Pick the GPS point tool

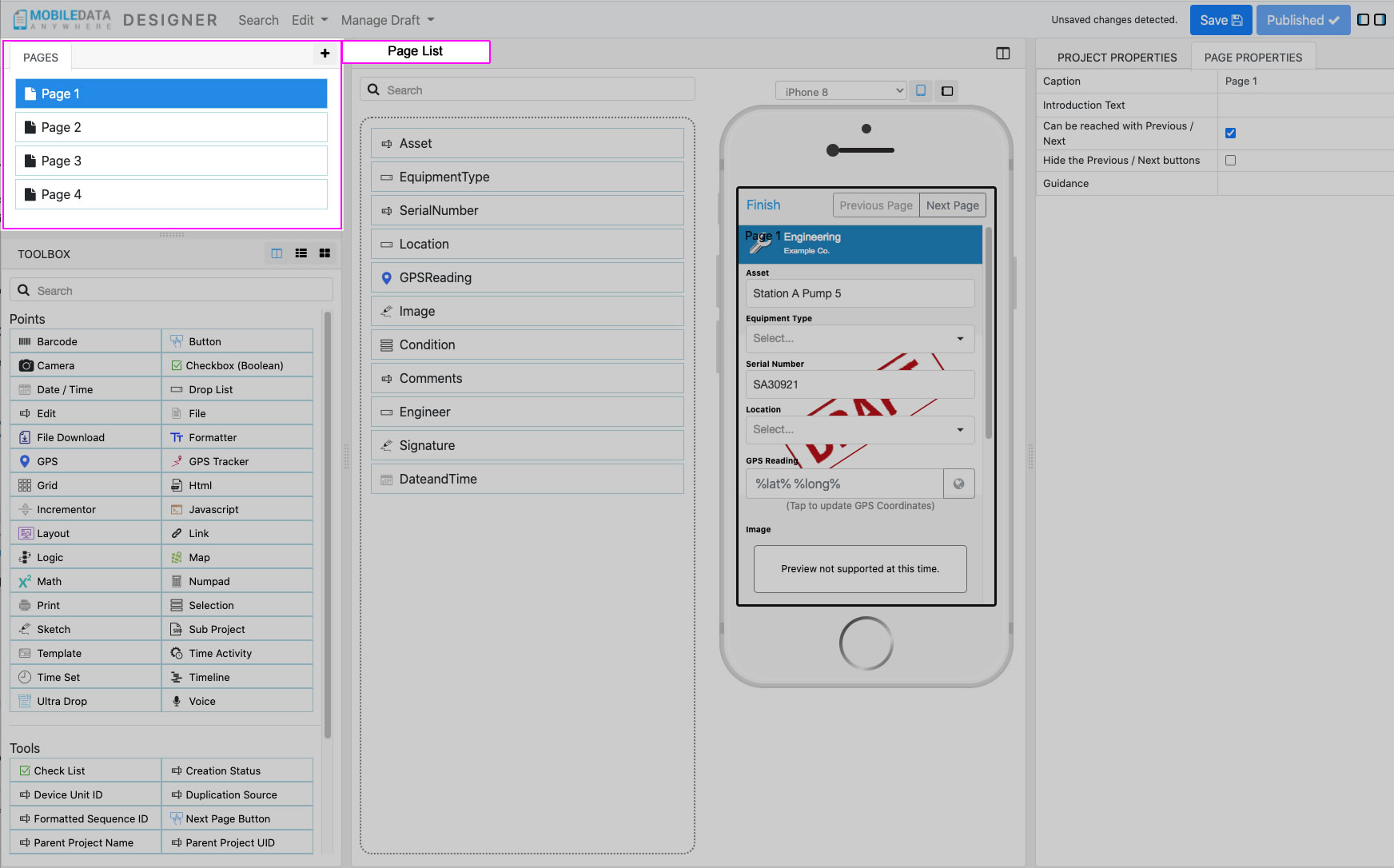[86, 461]
